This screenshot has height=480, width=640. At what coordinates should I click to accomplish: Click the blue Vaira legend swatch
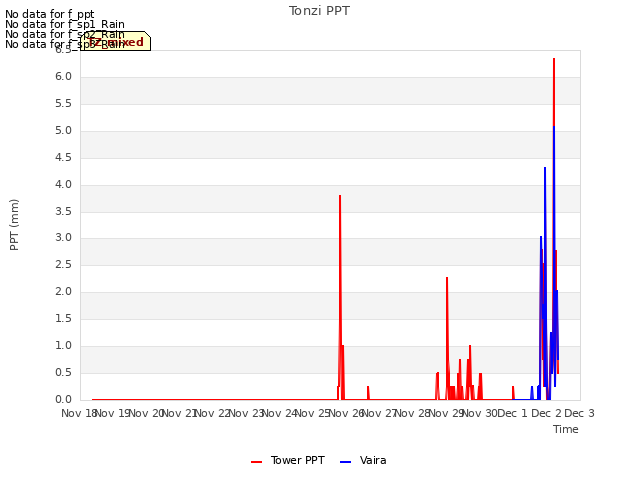pos(345,462)
